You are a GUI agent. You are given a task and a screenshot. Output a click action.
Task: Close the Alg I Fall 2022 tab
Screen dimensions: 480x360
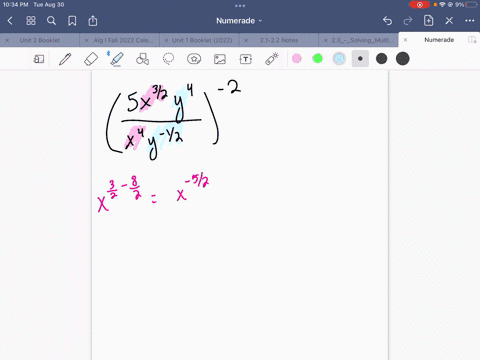[86, 40]
